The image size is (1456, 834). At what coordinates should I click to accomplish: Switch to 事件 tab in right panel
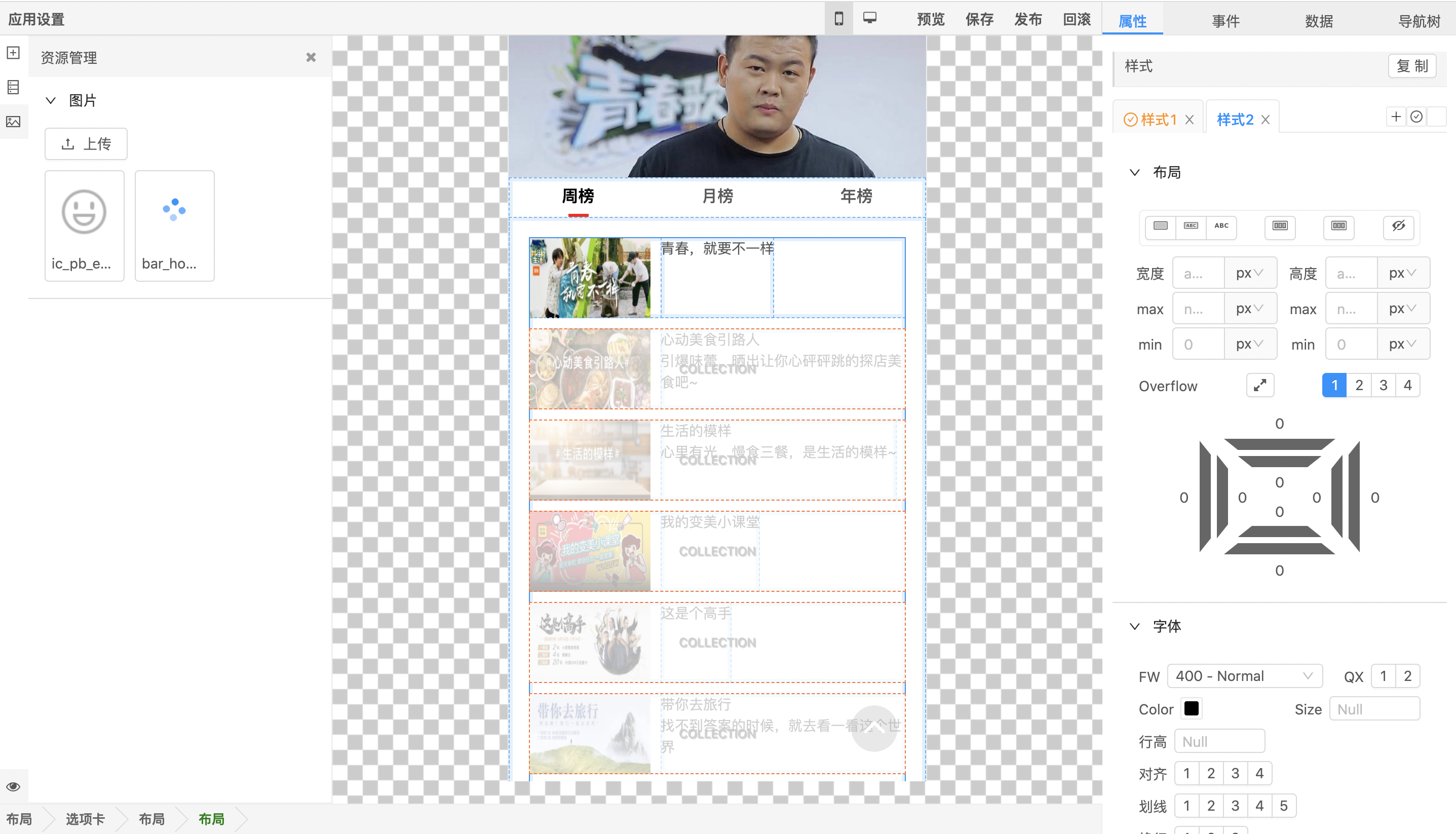point(1223,20)
